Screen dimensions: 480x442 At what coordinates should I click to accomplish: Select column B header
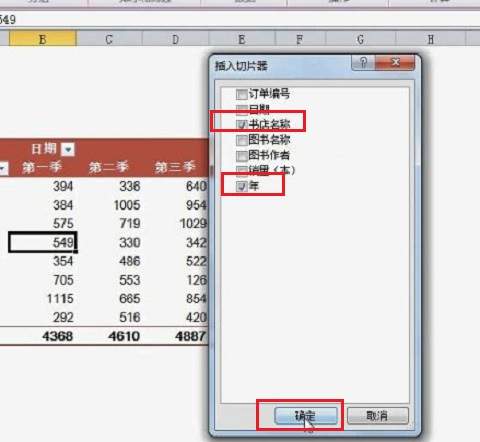point(43,39)
